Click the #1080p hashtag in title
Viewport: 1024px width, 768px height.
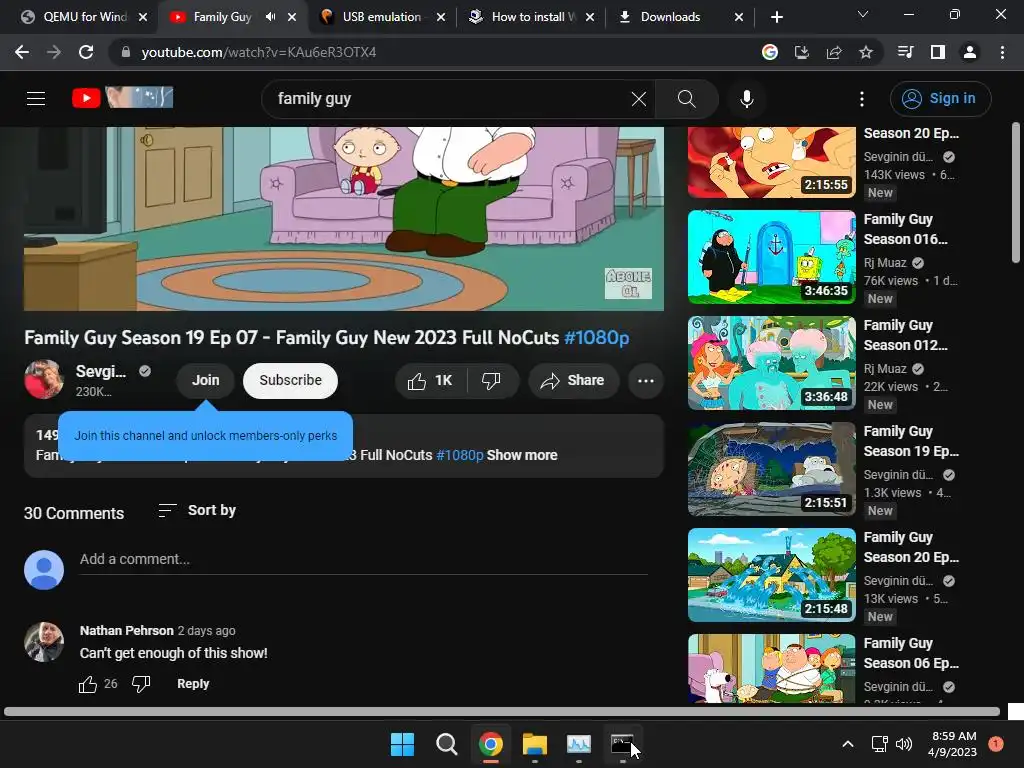tap(596, 338)
